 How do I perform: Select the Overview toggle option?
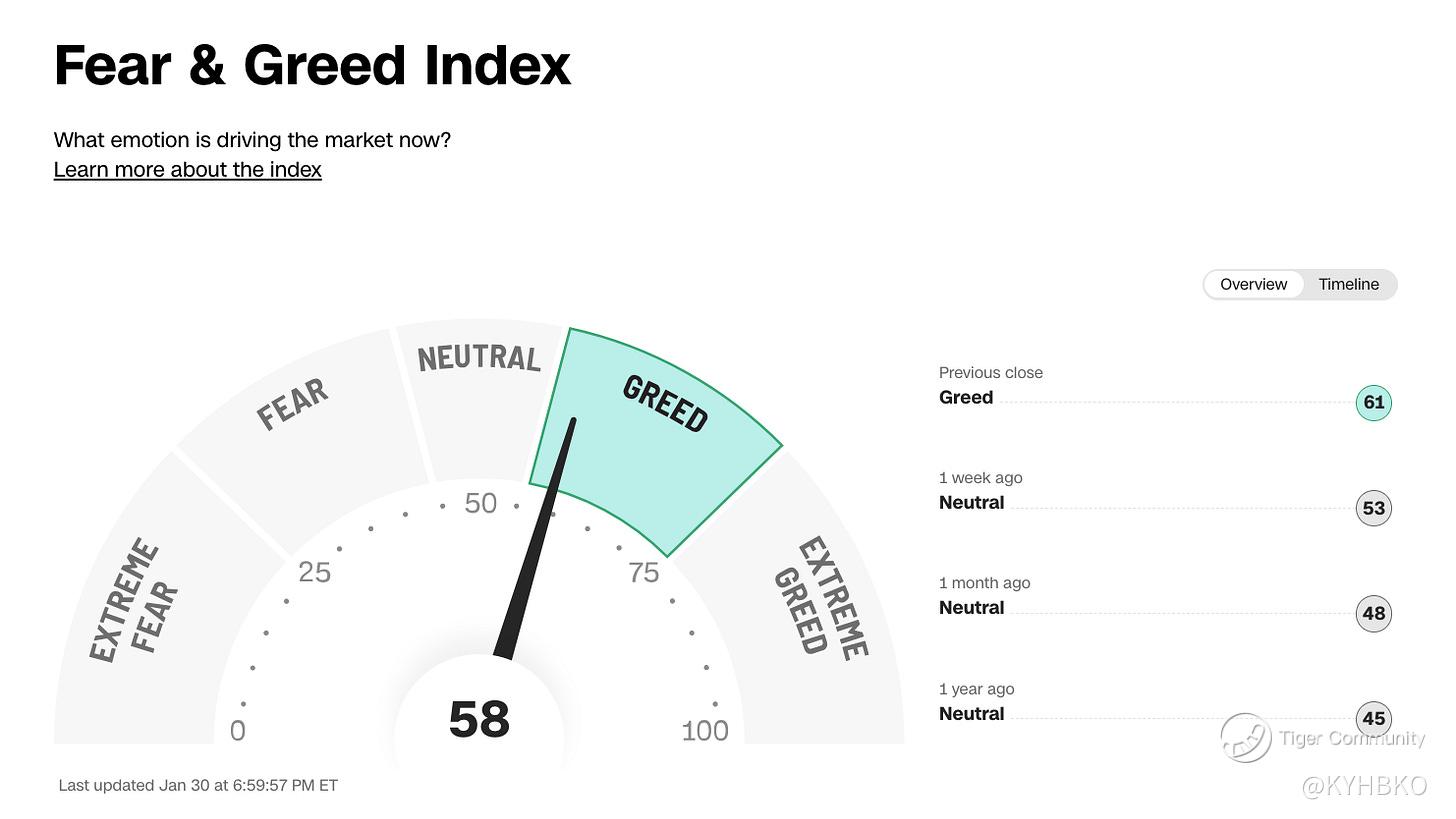[x=1253, y=284]
